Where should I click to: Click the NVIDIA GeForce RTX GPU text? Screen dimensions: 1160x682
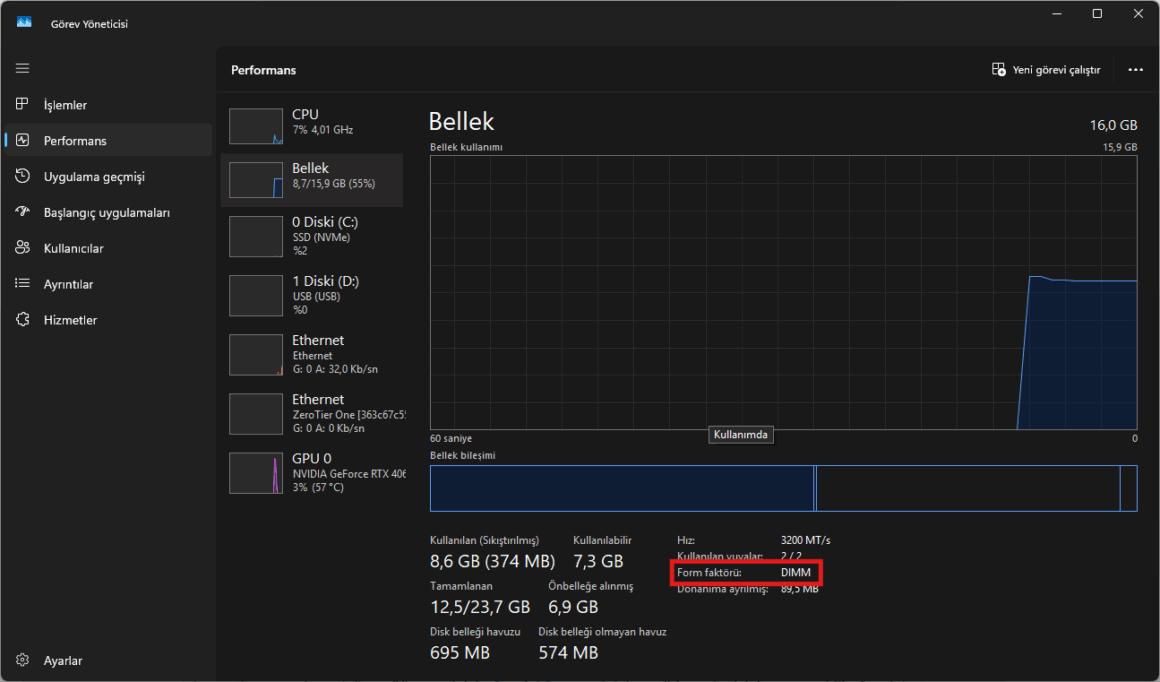coord(348,474)
